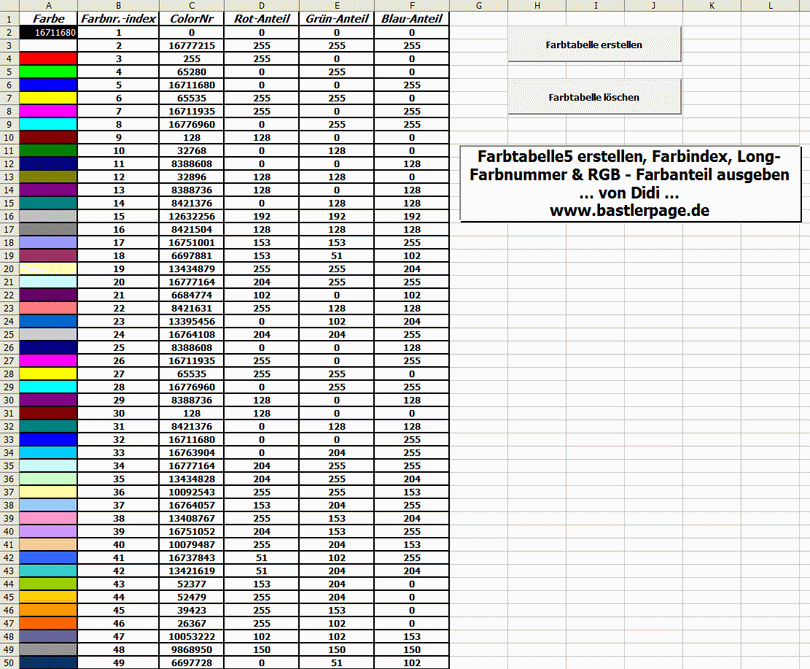Click the 'Grün-Anteil' header cell
The width and height of the screenshot is (810, 669).
point(337,19)
